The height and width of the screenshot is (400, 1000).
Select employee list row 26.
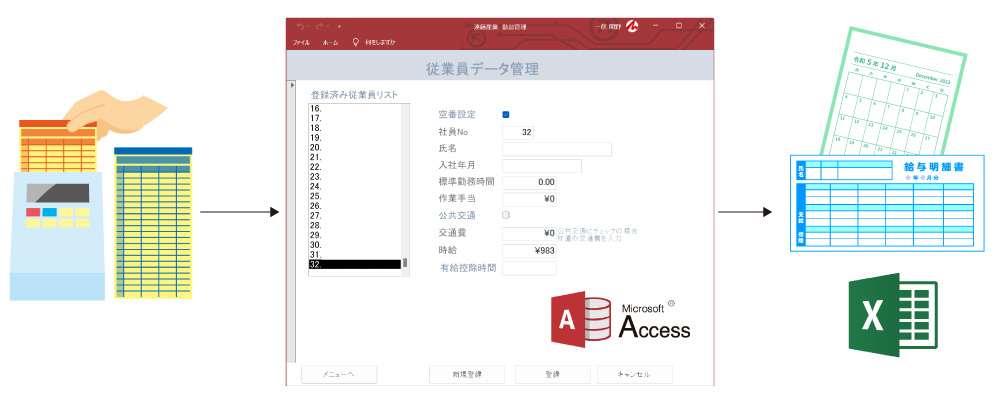[x=355, y=206]
